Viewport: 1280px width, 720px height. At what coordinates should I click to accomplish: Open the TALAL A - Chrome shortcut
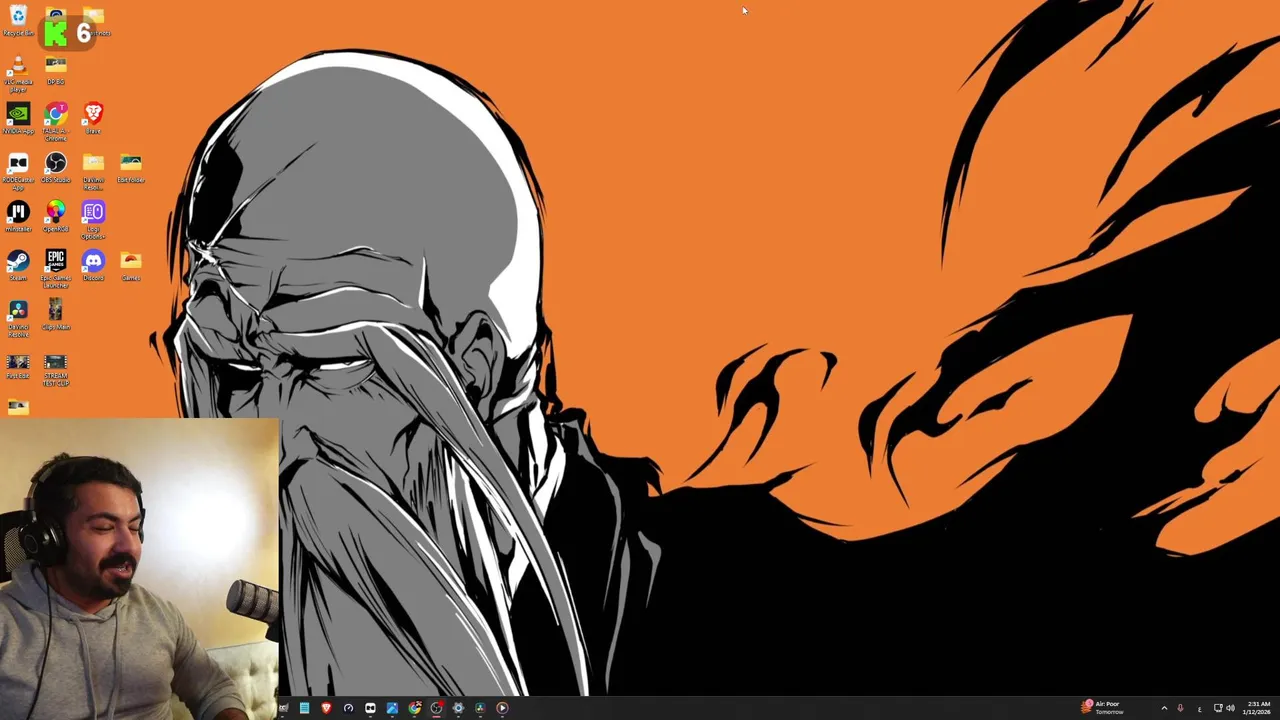[x=55, y=122]
